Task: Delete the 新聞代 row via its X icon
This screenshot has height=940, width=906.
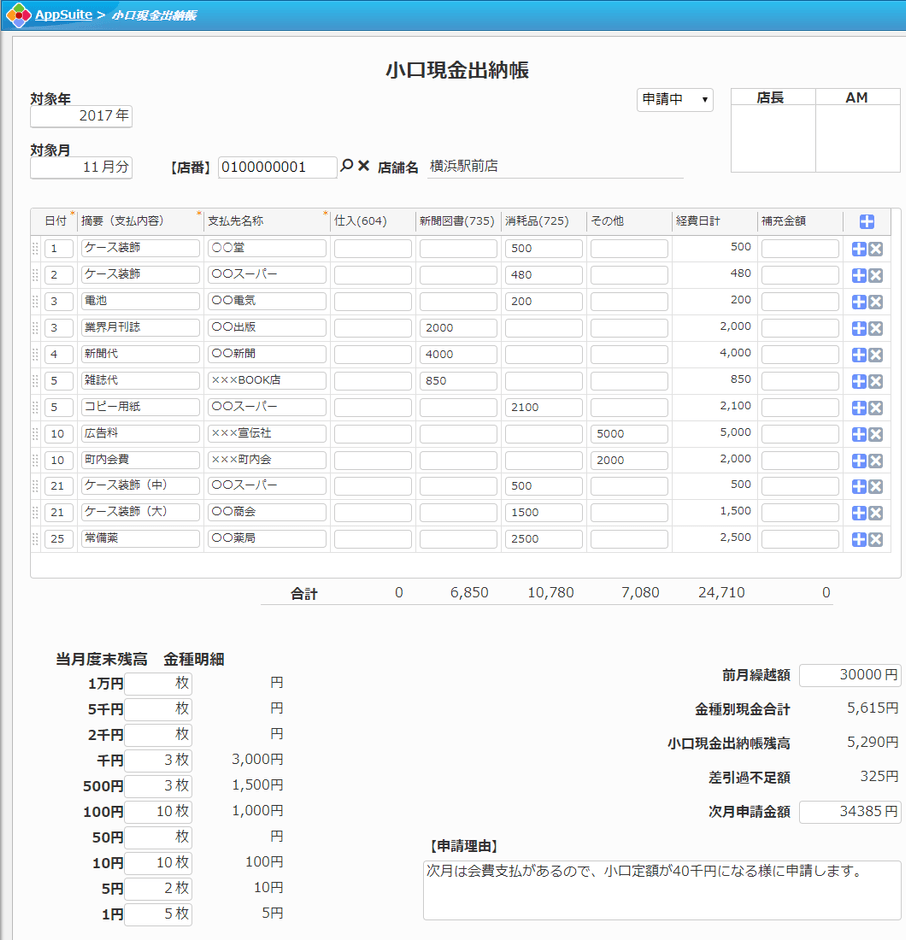Action: (875, 354)
